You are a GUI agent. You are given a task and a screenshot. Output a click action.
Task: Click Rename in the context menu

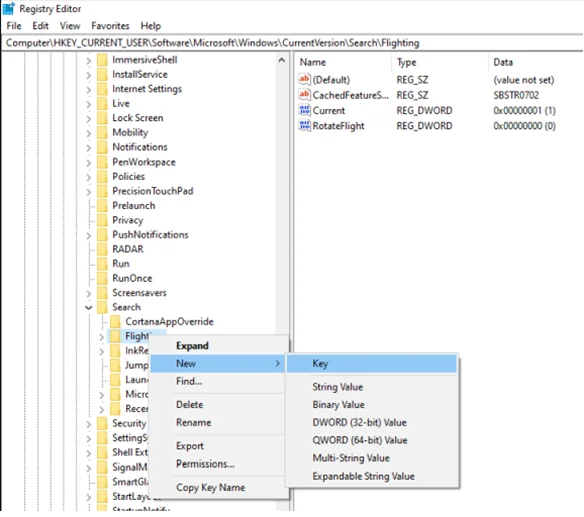(x=219, y=422)
